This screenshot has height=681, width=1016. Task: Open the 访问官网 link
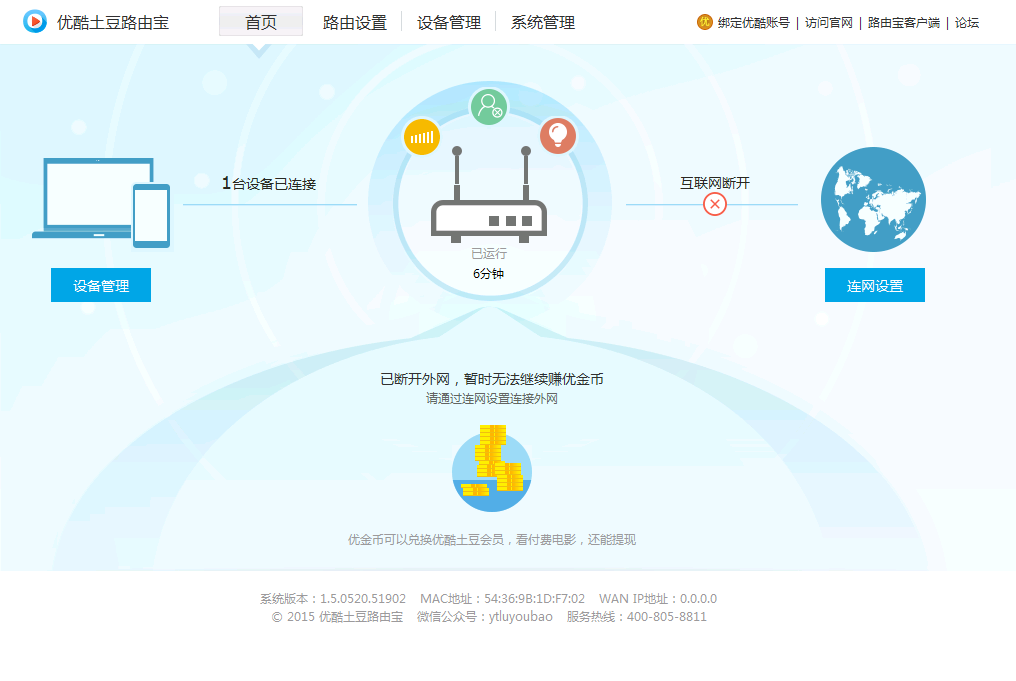(829, 23)
